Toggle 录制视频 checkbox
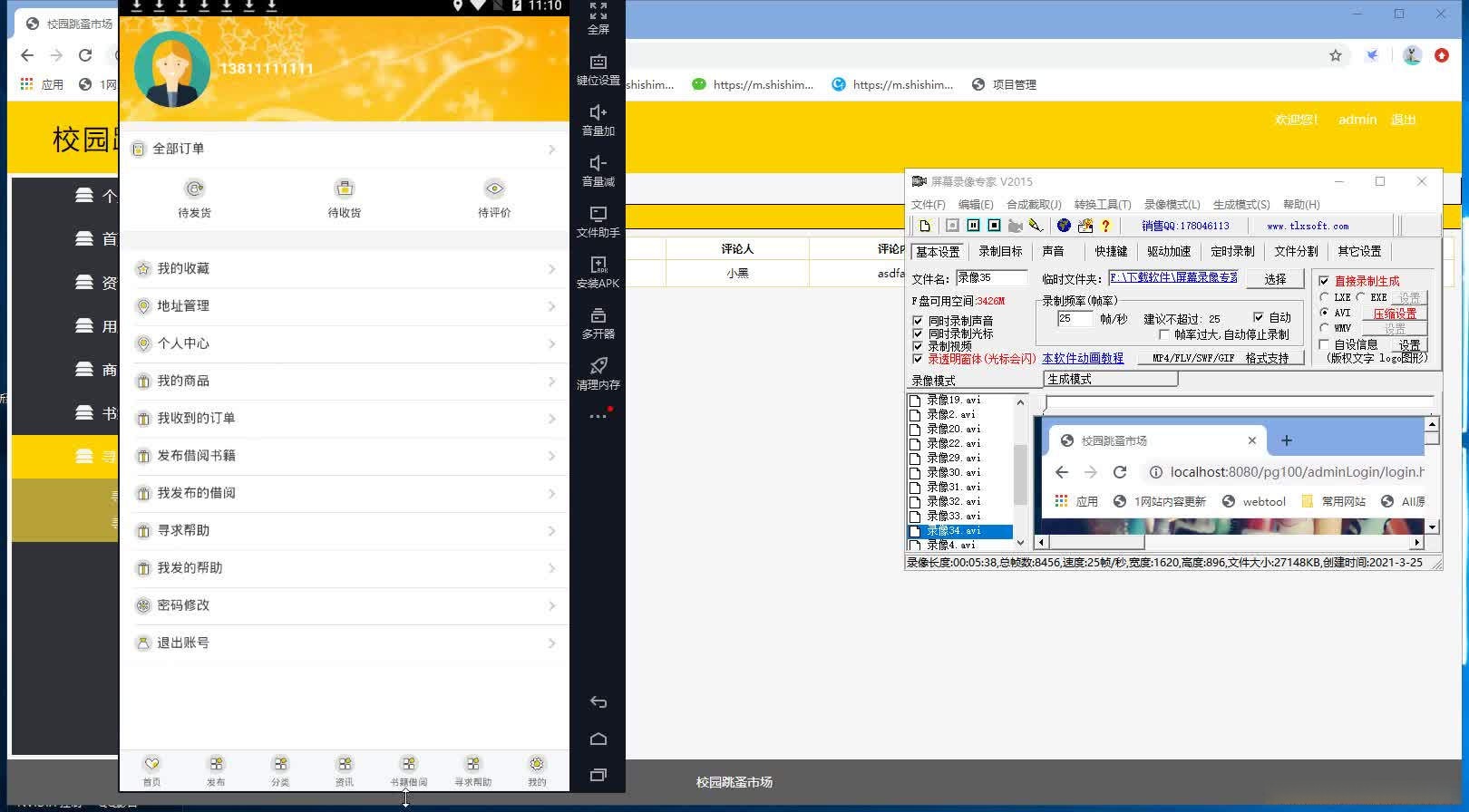Screen dimensions: 1469x812 pos(918,346)
